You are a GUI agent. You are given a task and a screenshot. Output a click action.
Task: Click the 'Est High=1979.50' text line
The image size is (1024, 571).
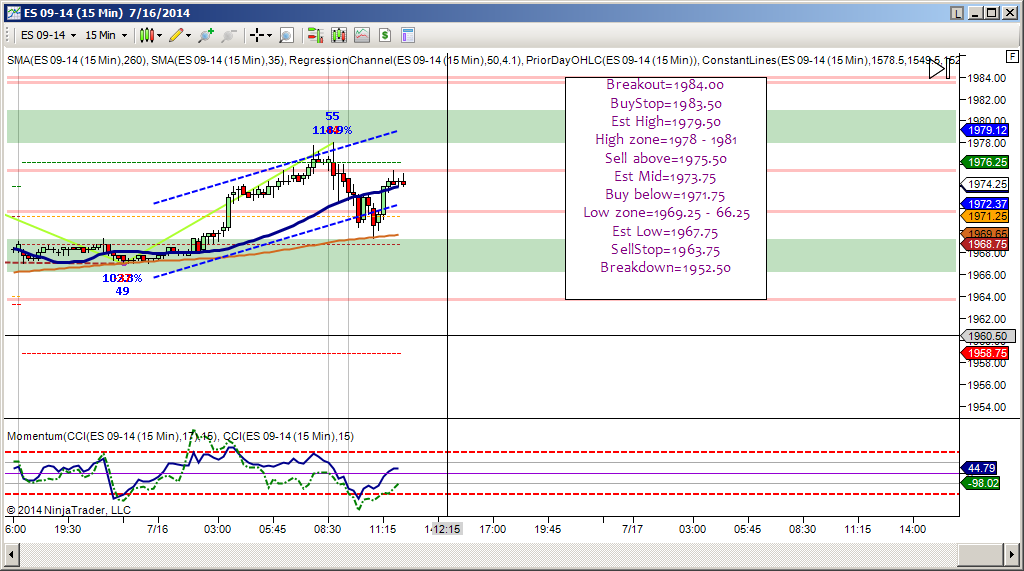click(665, 122)
